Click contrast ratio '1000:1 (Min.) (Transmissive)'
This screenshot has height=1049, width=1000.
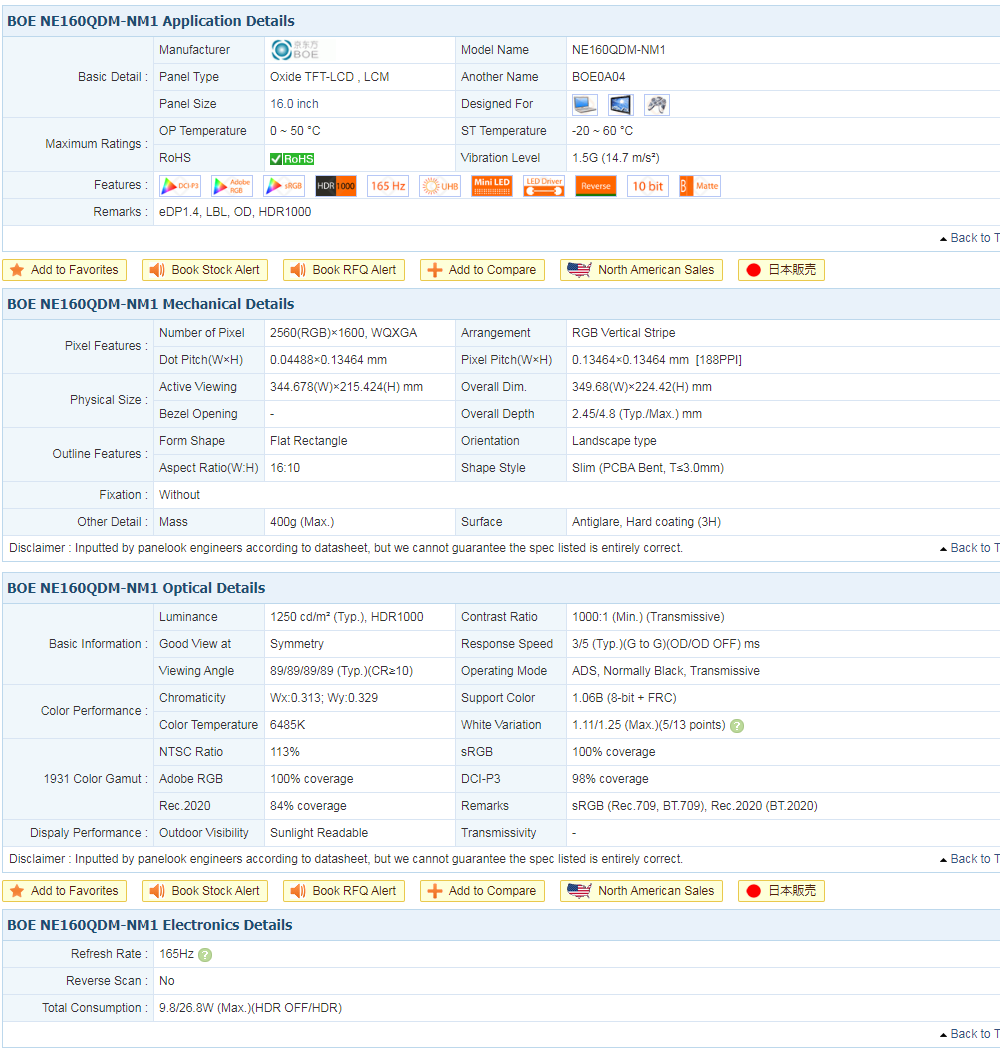click(648, 617)
